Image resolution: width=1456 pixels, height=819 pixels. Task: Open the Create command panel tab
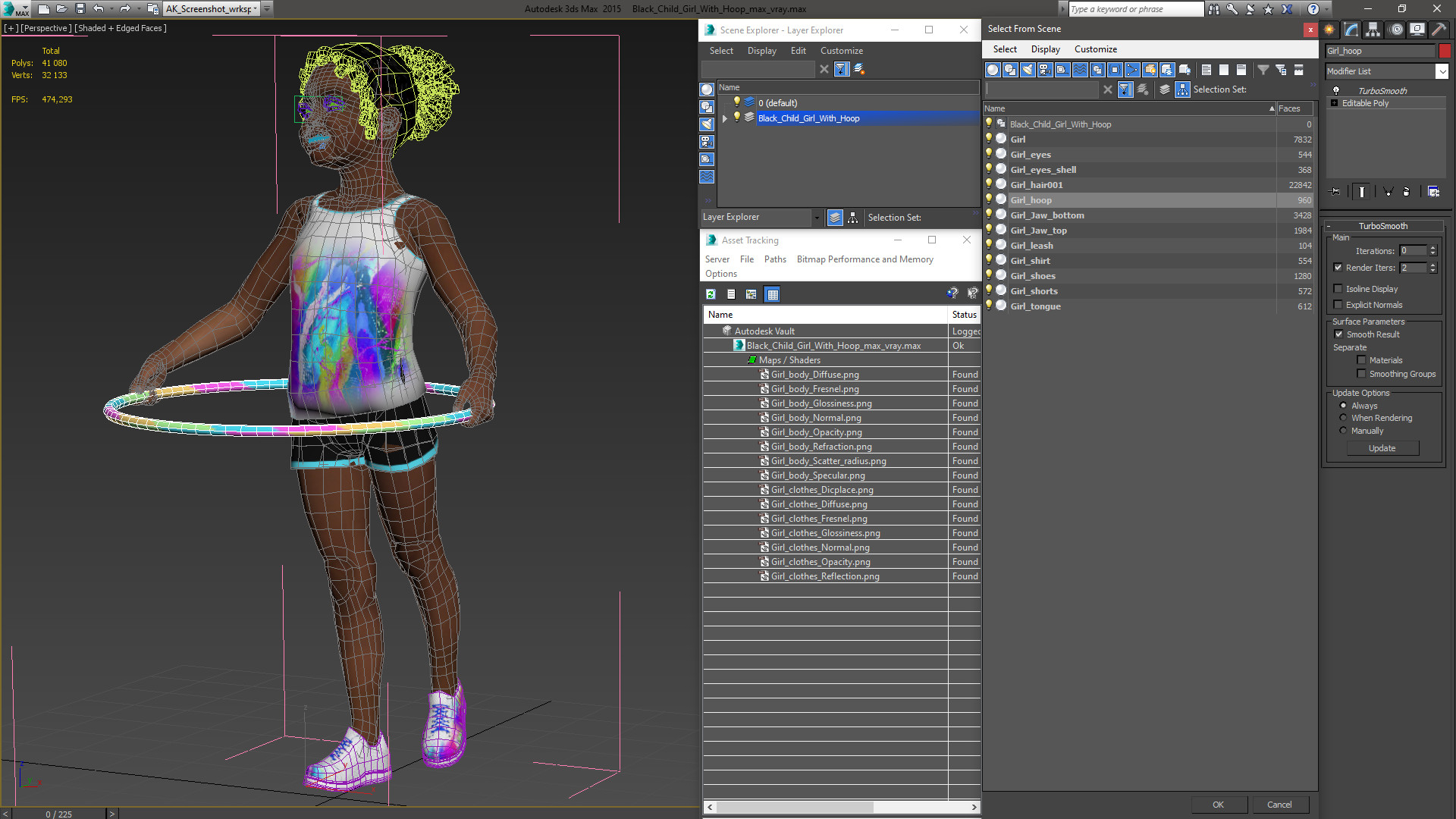point(1329,30)
